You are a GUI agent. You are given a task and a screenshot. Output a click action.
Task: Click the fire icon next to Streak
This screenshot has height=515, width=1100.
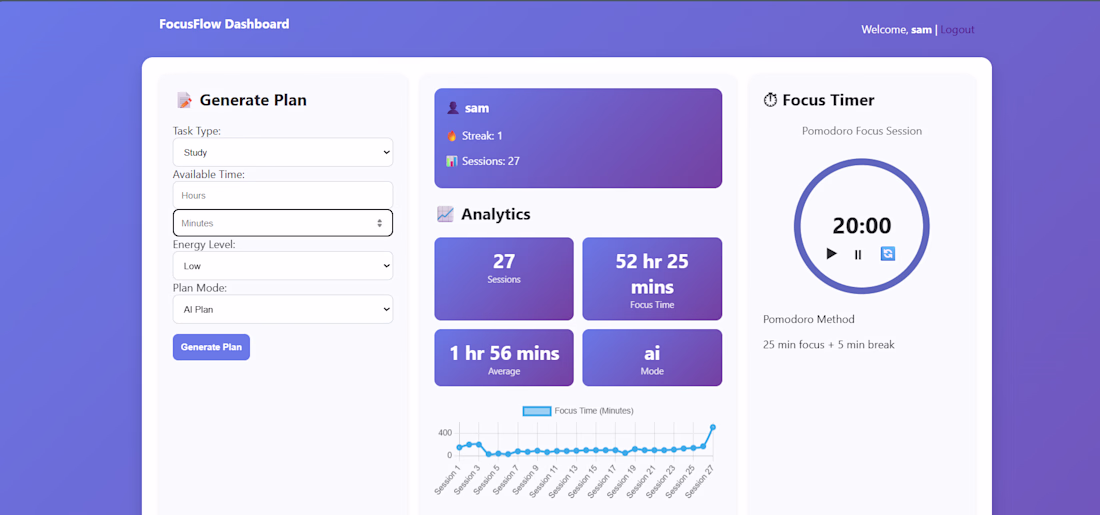(452, 135)
